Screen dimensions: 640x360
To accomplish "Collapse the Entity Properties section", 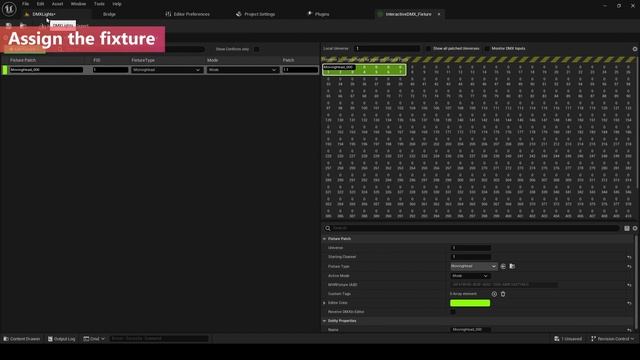I will tap(324, 321).
